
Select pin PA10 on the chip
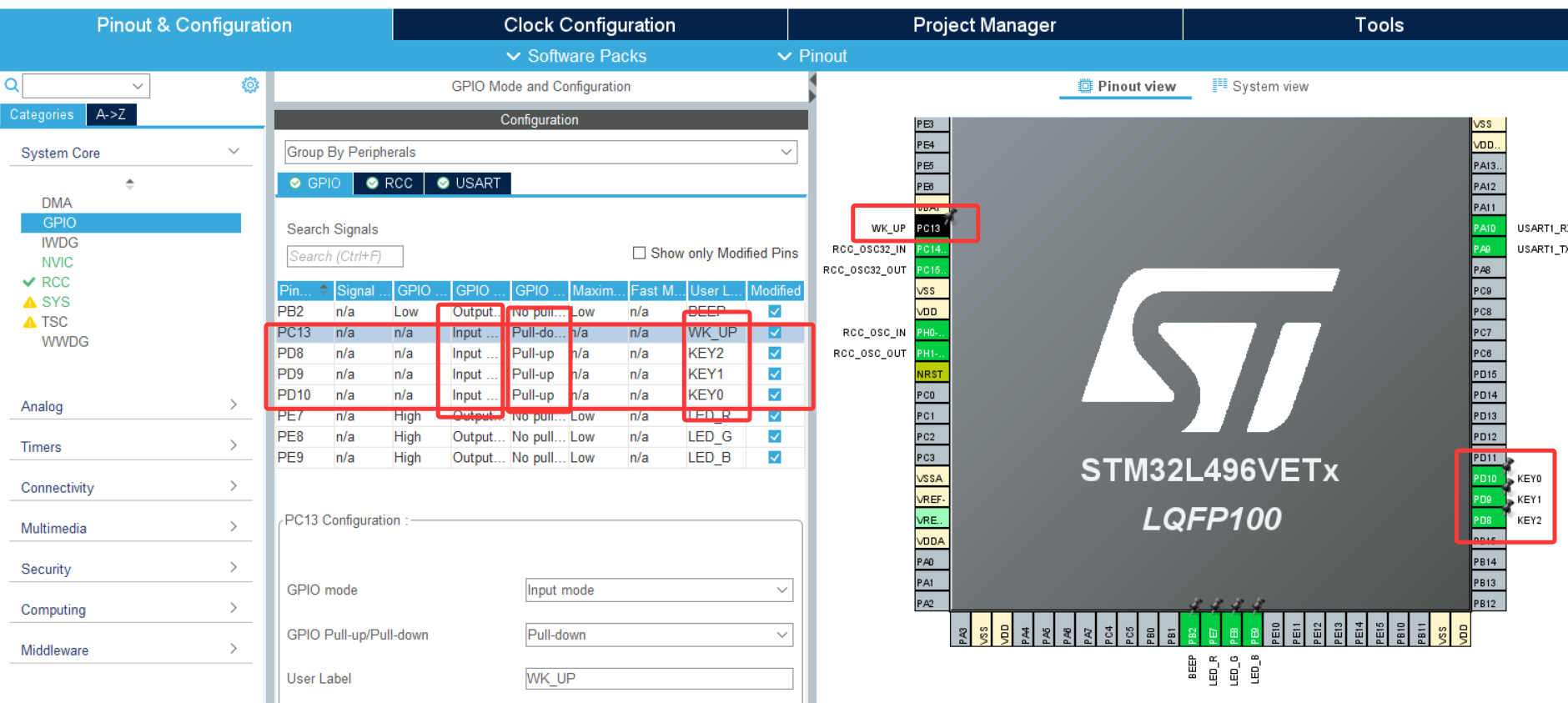tap(1488, 228)
